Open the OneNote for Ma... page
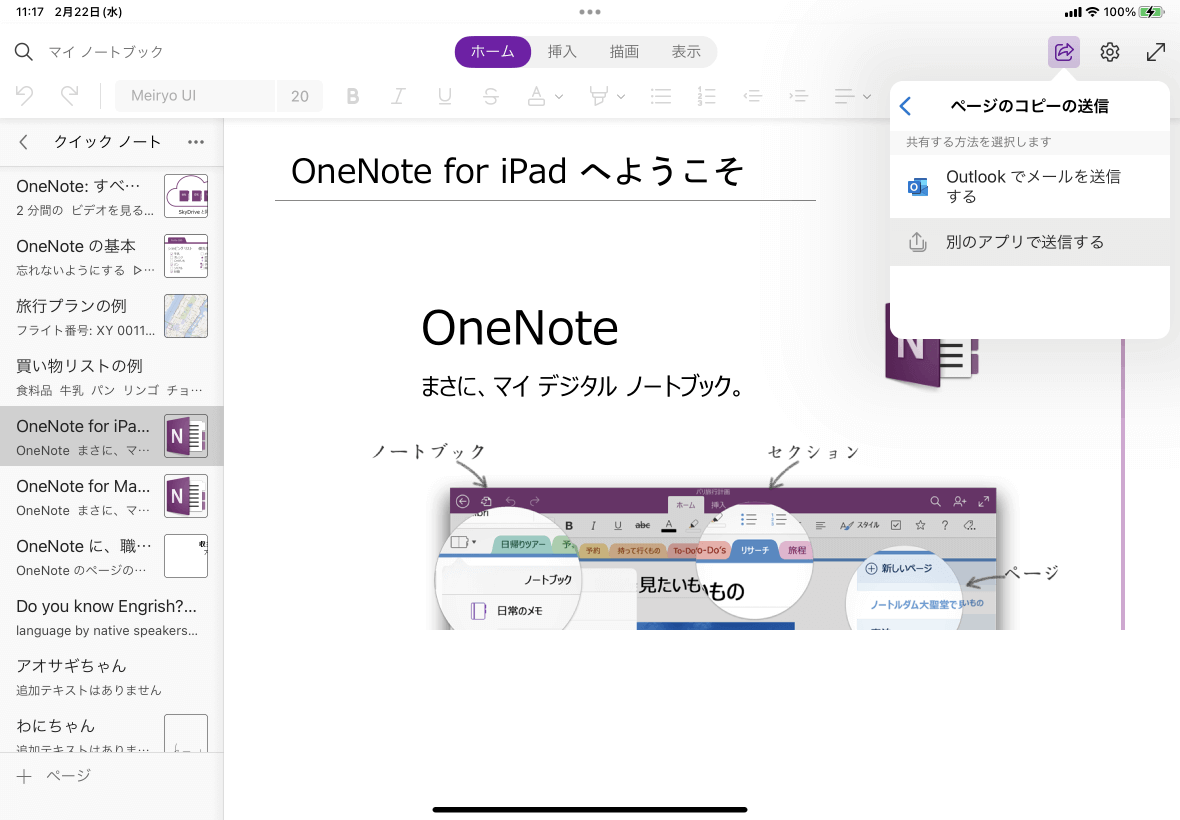1180x820 pixels. [111, 497]
